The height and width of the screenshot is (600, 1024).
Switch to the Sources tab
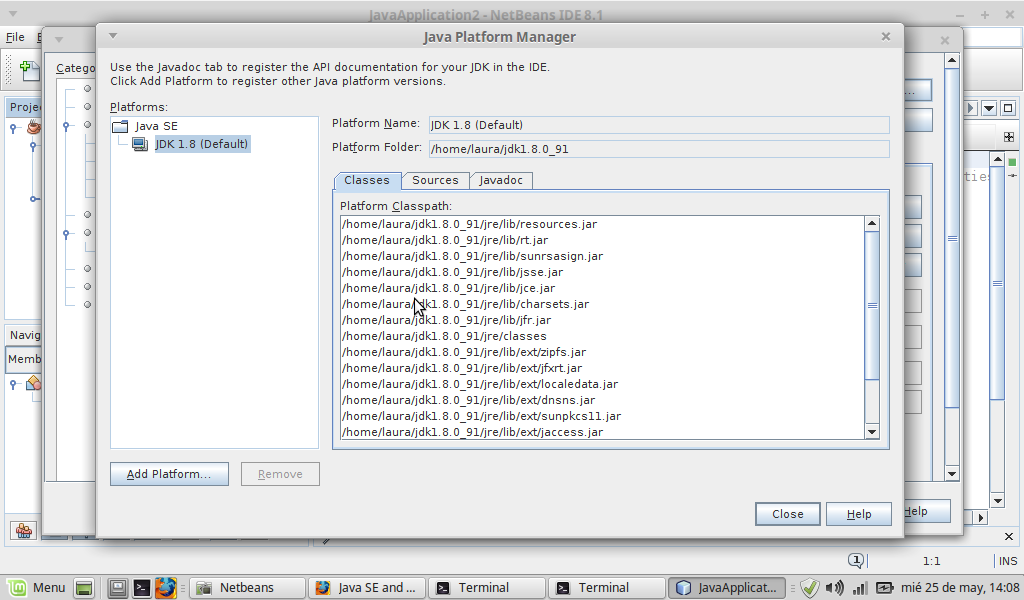pos(435,180)
